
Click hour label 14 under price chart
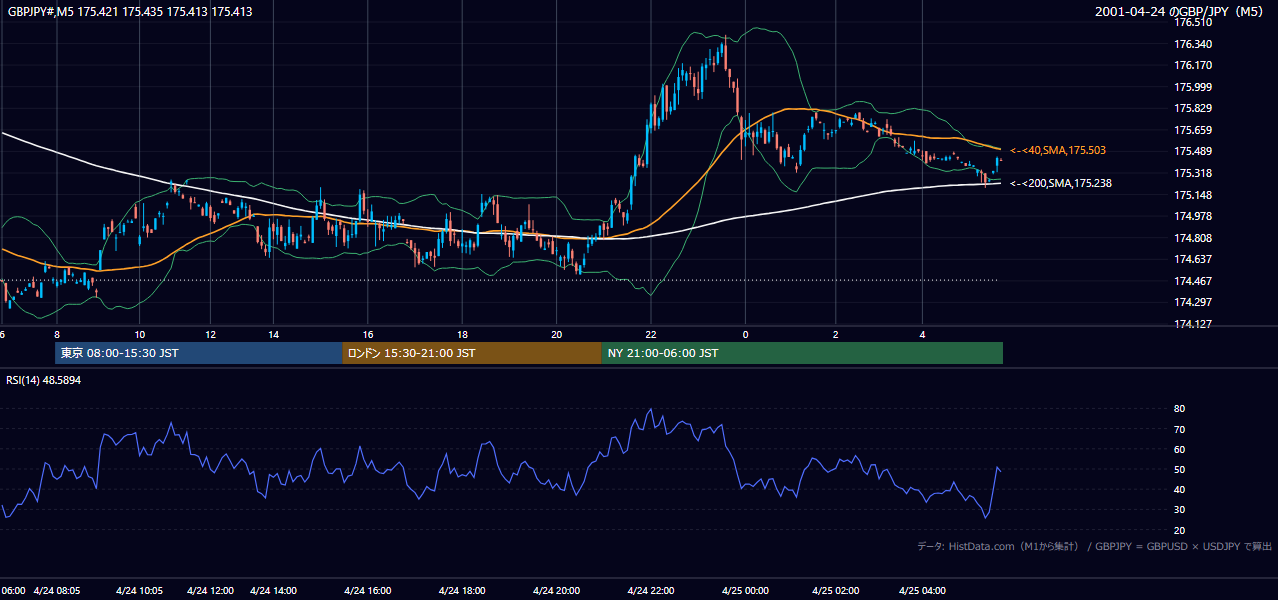pyautogui.click(x=273, y=335)
